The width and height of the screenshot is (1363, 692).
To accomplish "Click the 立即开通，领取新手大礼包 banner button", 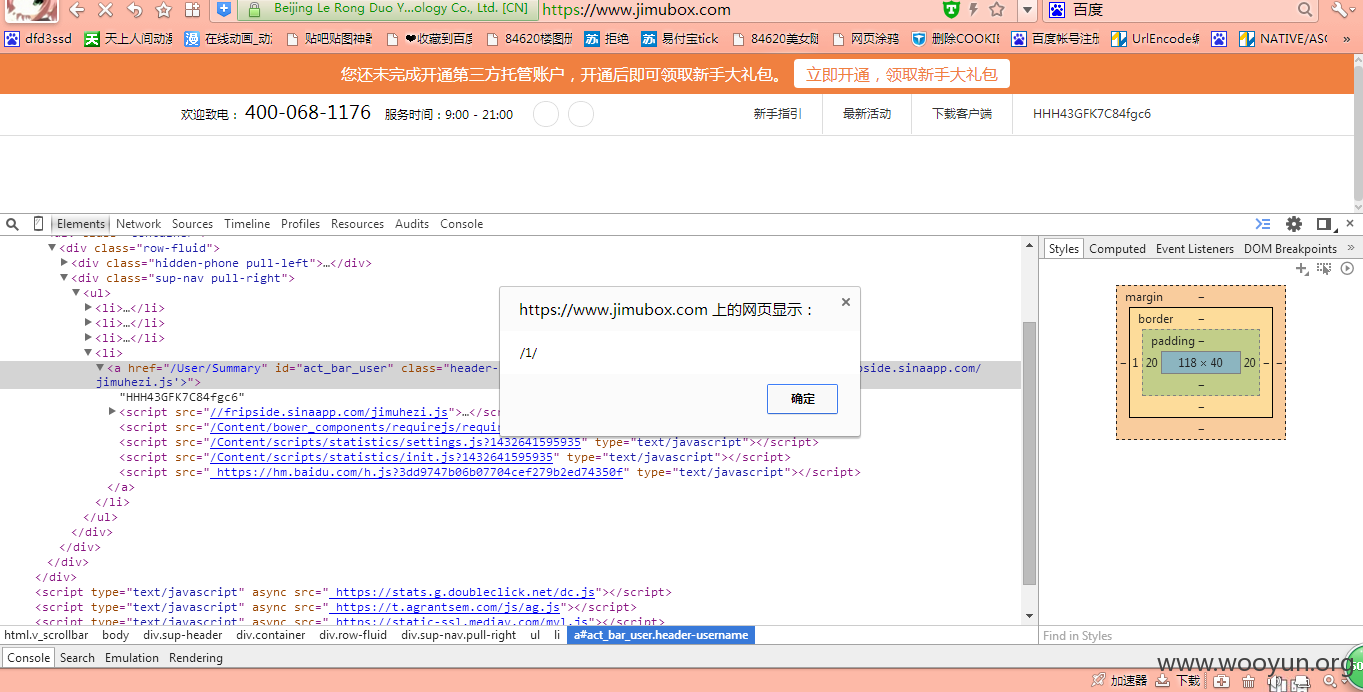I will point(902,75).
